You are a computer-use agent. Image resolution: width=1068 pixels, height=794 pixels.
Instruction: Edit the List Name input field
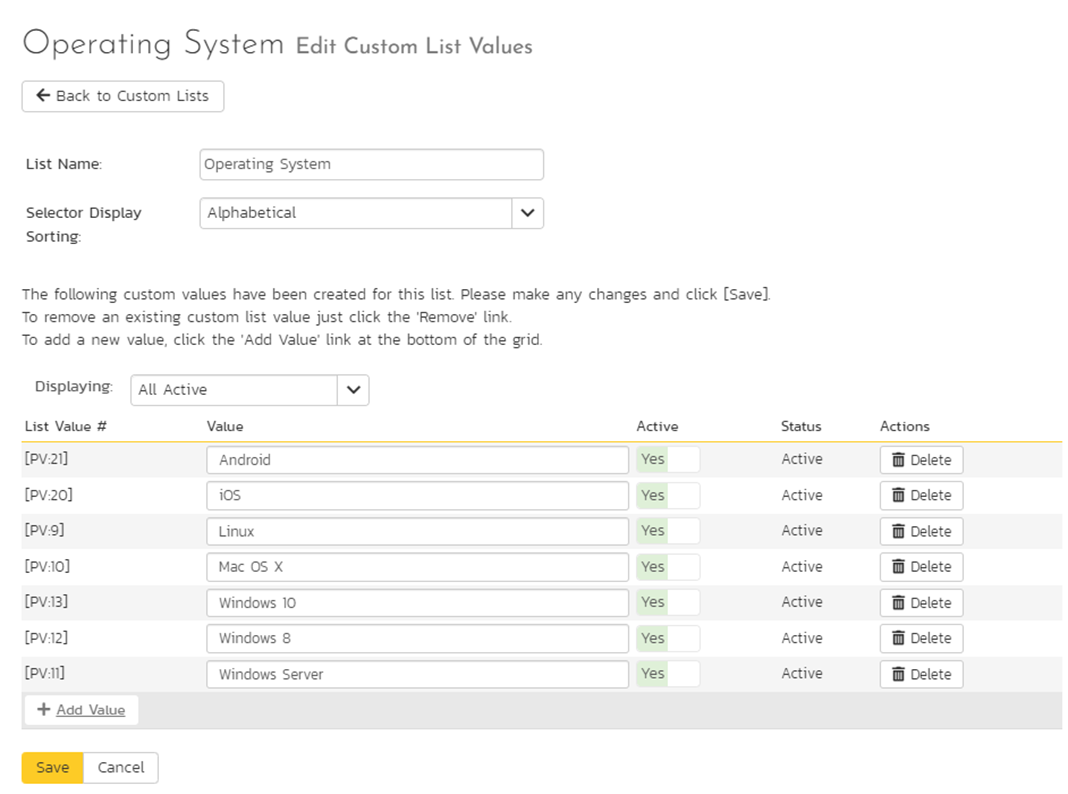pyautogui.click(x=371, y=164)
